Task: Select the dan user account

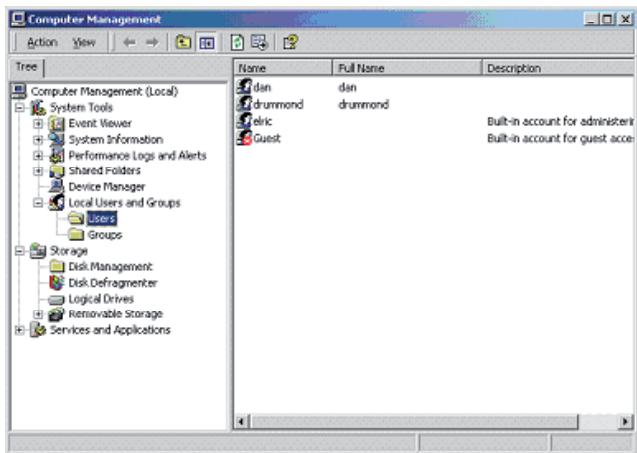Action: (262, 87)
